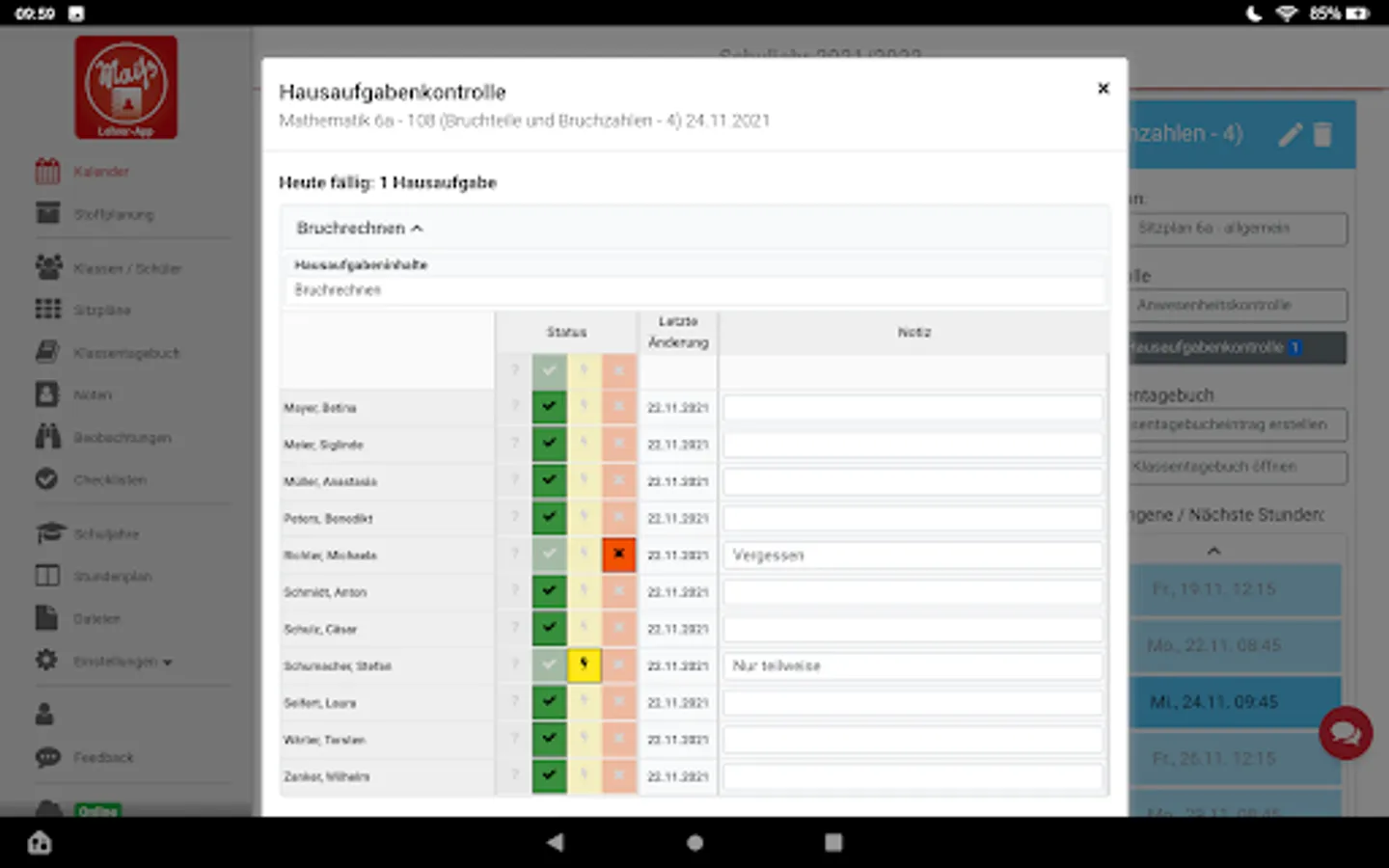Select student name Schmidt, Anton
Image resolution: width=1389 pixels, height=868 pixels.
tap(325, 592)
